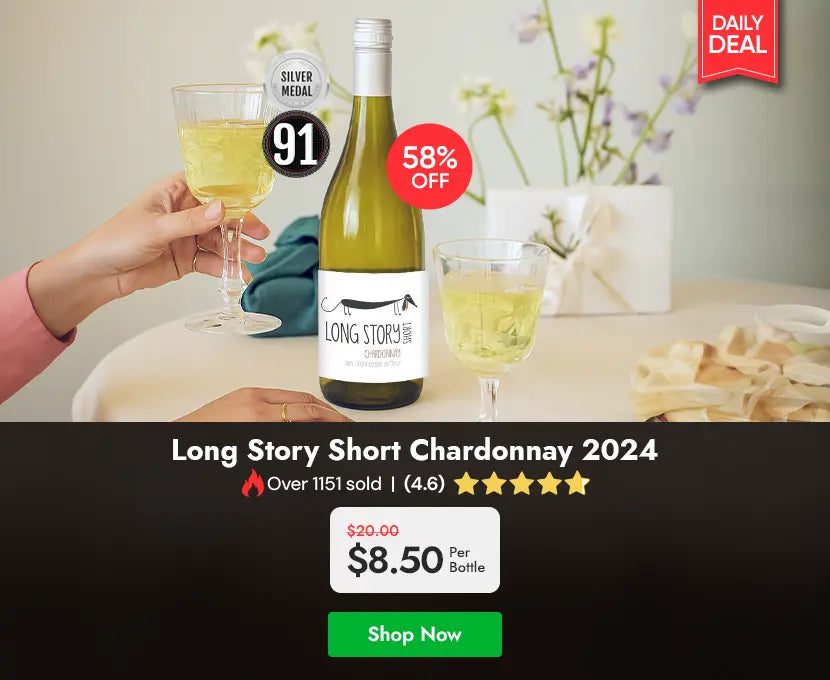Click the silver screw cap of bottle

[x=373, y=57]
